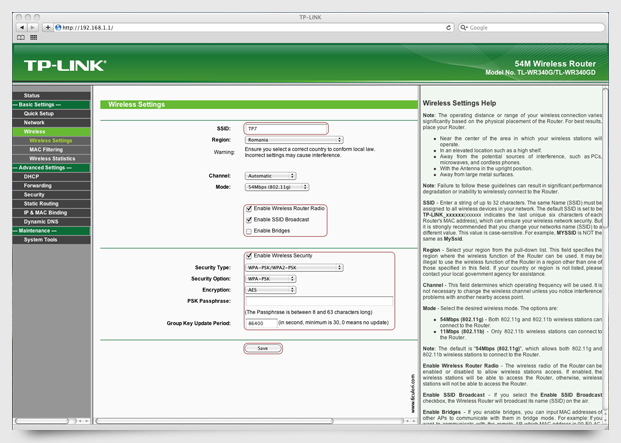Click the sidebar horizontal scrollbar

[x=42, y=421]
